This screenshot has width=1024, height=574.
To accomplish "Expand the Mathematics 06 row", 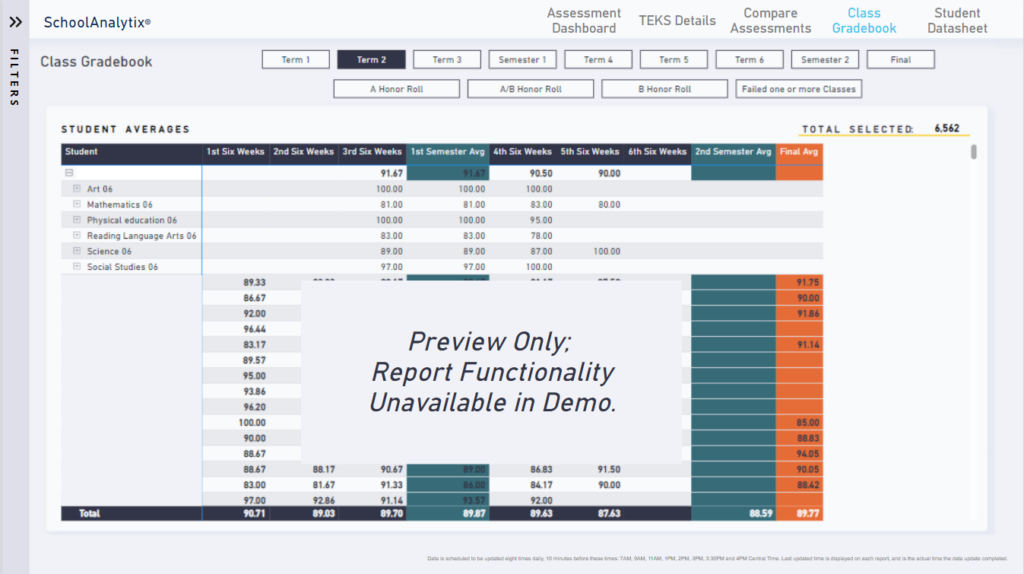I will [x=77, y=204].
